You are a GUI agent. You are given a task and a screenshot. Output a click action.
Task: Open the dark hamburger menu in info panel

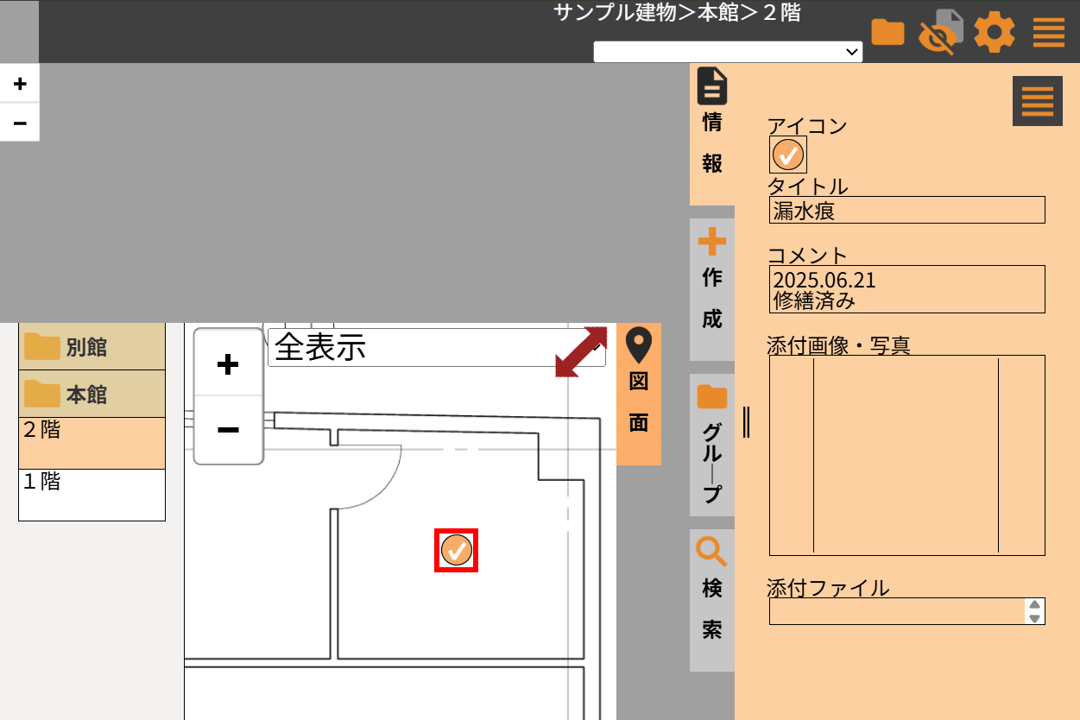click(x=1037, y=101)
